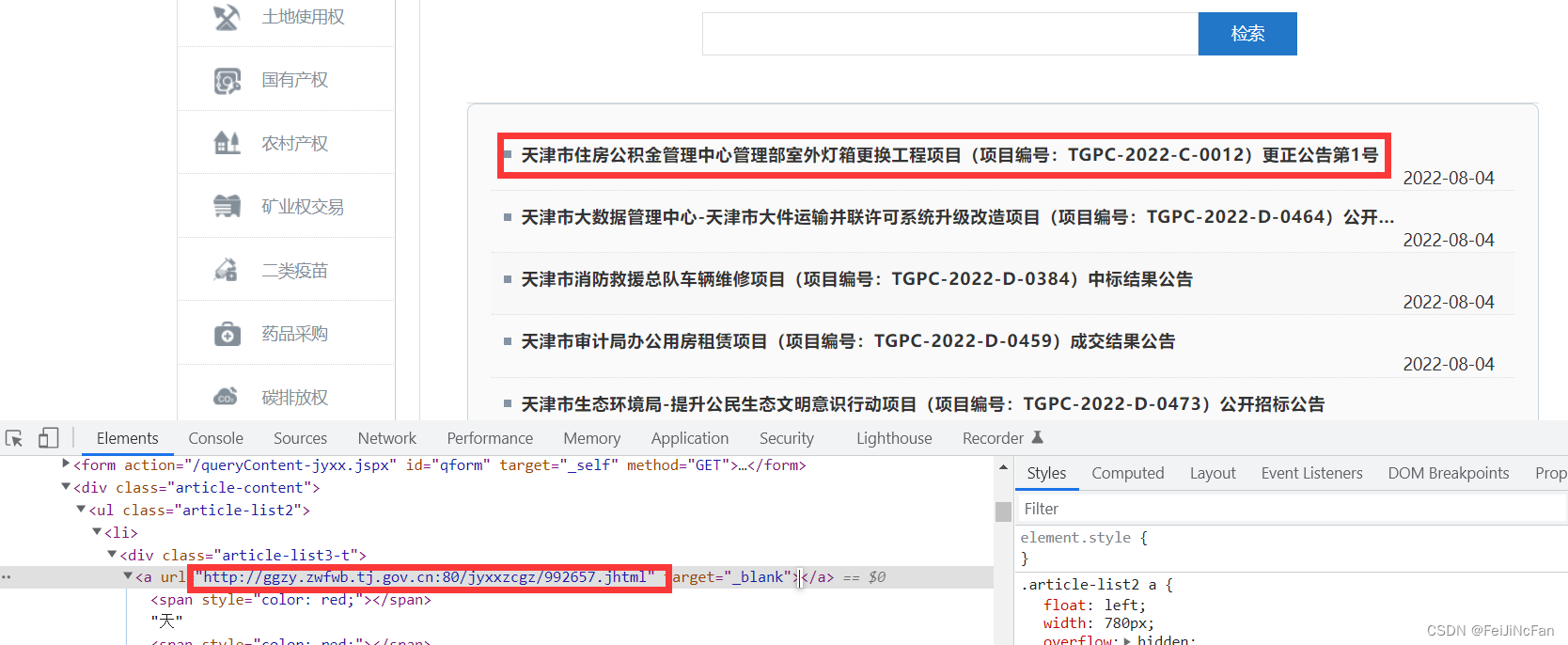The width and height of the screenshot is (1568, 645).
Task: Collapse the li node arrow
Action: point(97,531)
